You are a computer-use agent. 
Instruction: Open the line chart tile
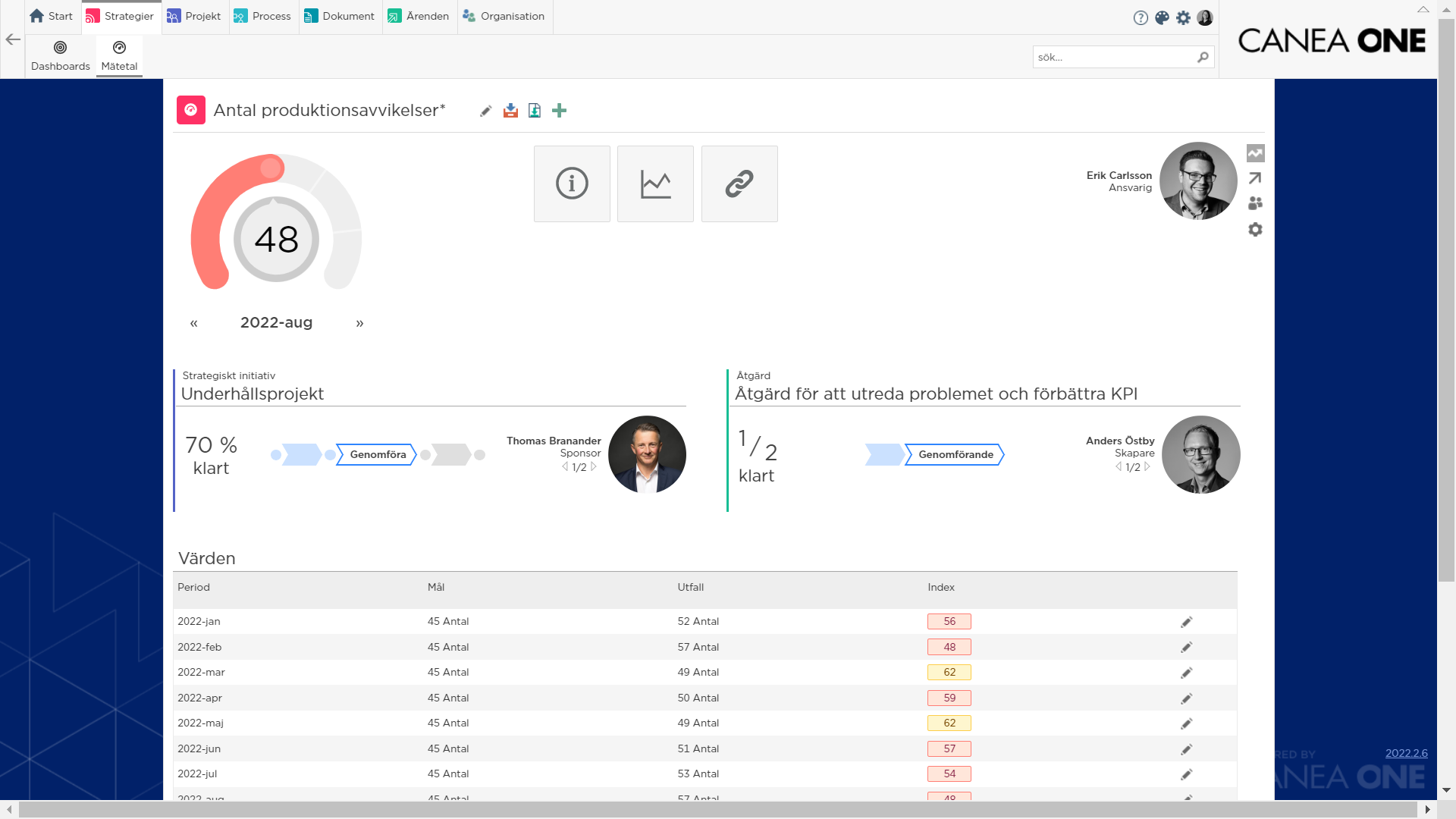[x=655, y=184]
